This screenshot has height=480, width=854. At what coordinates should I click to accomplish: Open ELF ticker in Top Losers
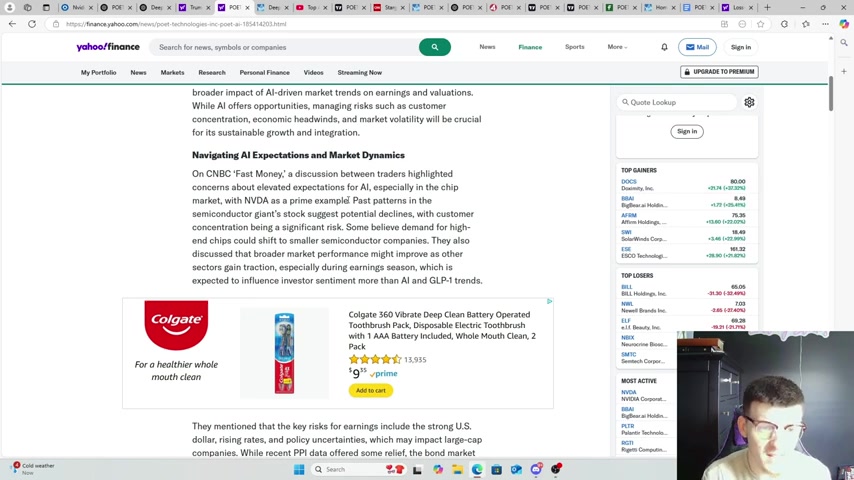pyautogui.click(x=626, y=320)
